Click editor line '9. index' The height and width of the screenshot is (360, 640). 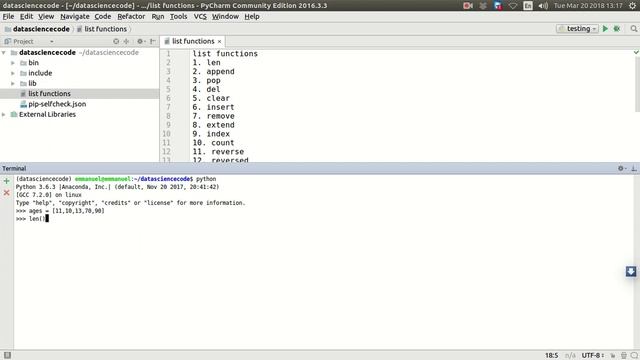[x=211, y=134]
